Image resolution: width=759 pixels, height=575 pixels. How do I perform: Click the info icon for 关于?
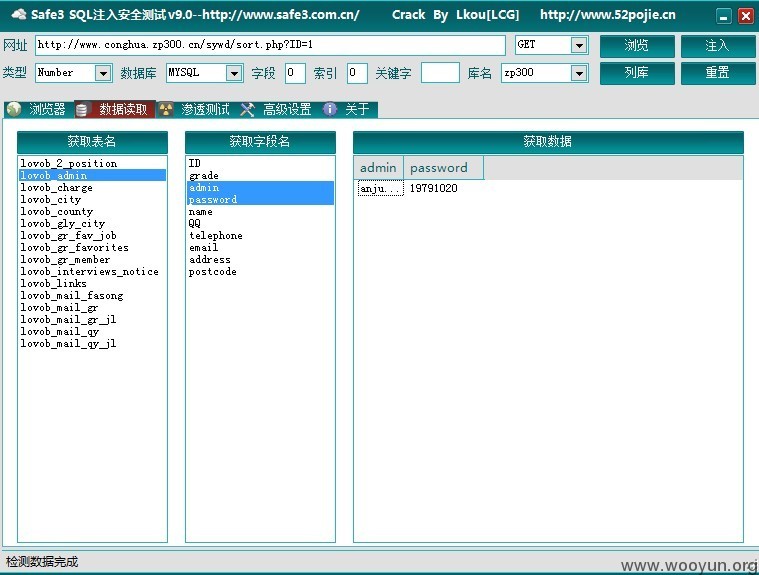[330, 109]
